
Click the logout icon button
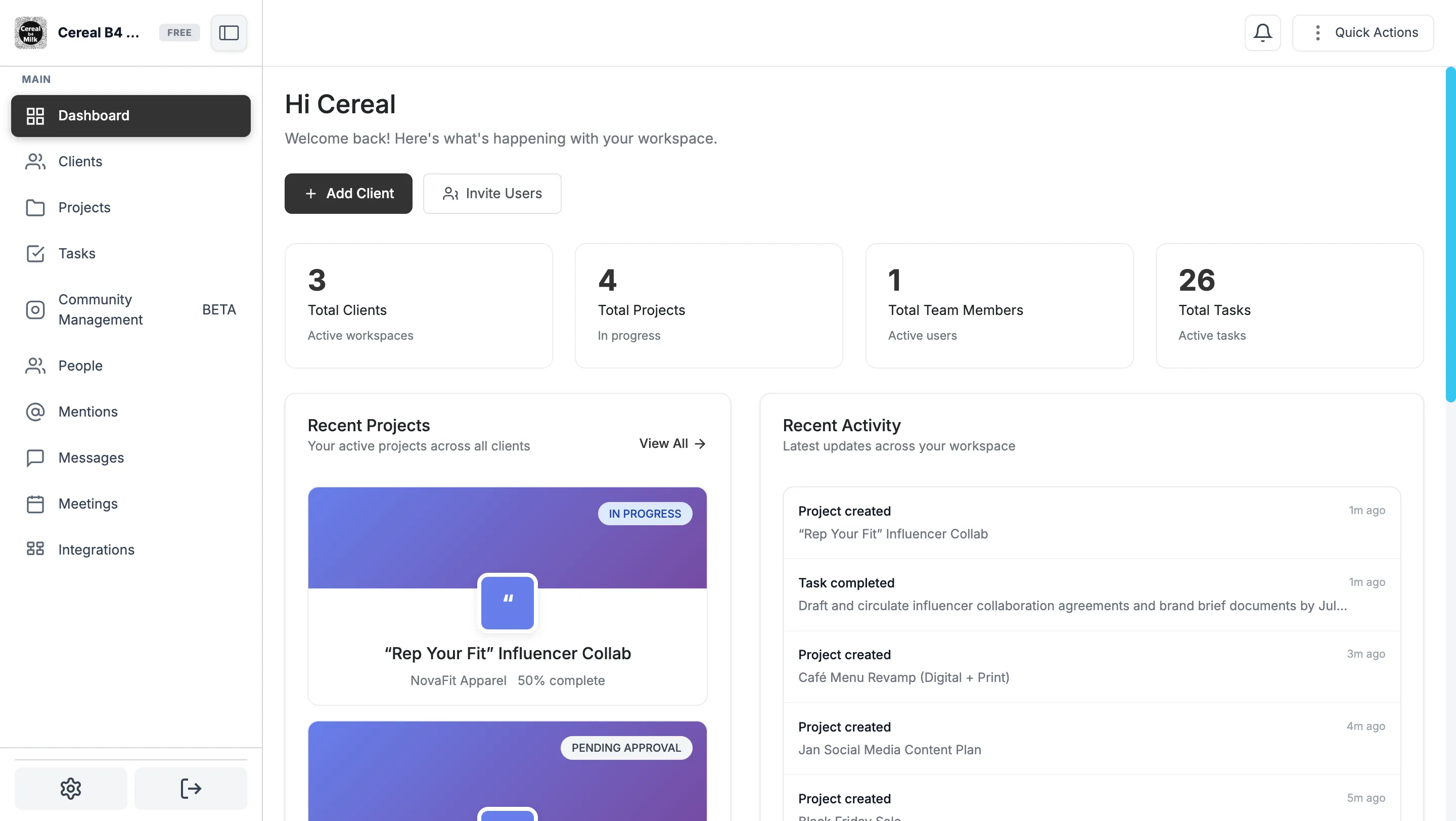point(191,788)
